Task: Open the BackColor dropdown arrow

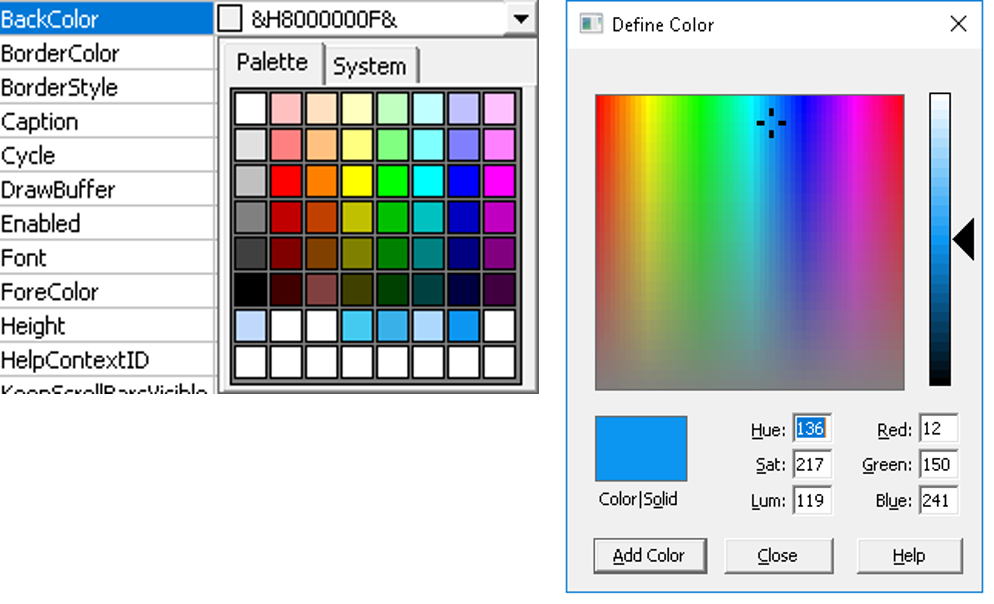Action: point(518,19)
